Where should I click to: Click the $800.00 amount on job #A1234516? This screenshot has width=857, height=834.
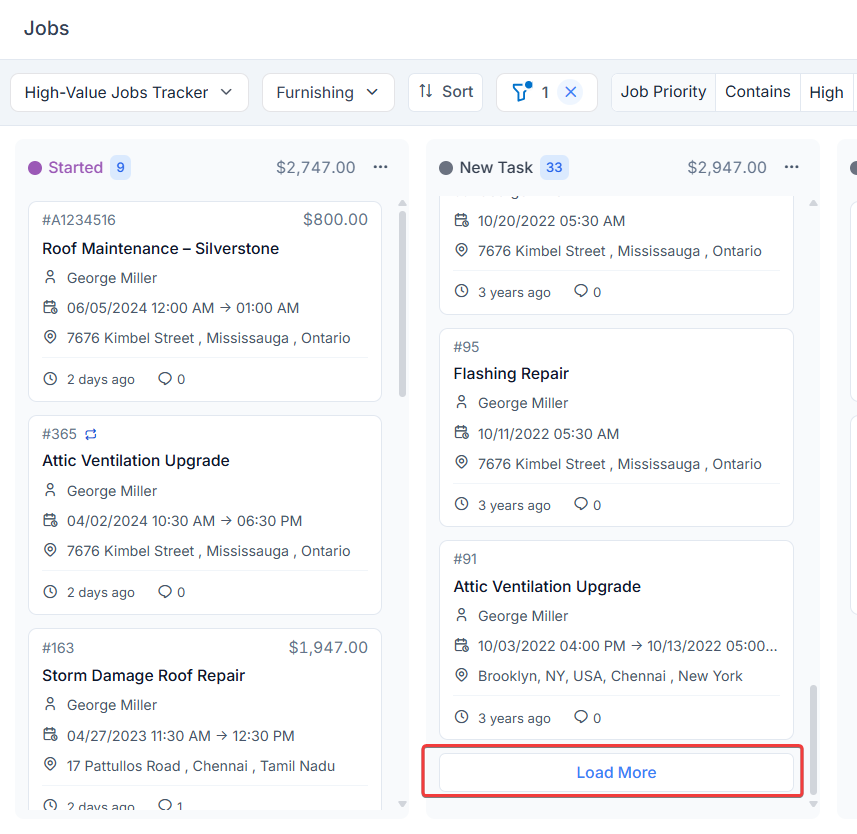(x=336, y=220)
